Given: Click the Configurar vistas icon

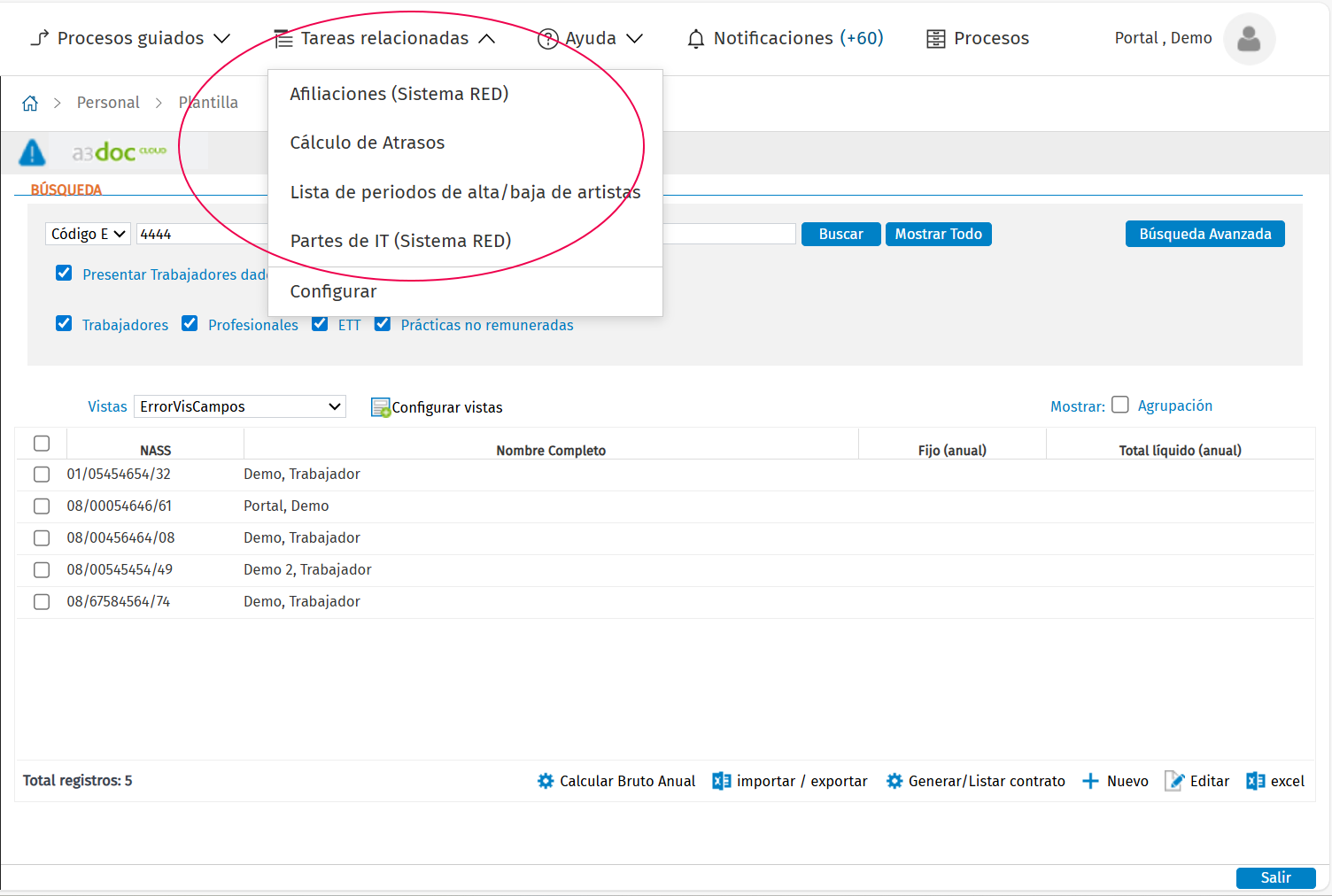Looking at the screenshot, I should [x=381, y=407].
